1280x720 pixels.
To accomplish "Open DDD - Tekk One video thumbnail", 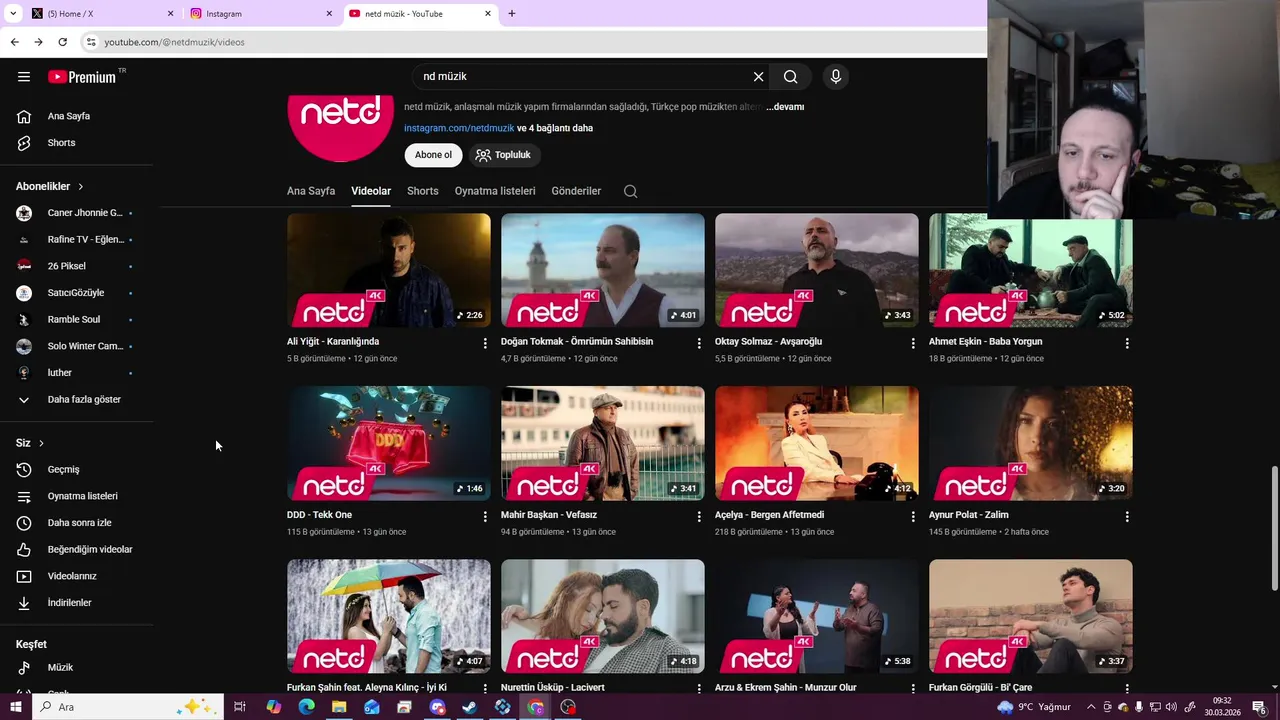I will pyautogui.click(x=389, y=443).
